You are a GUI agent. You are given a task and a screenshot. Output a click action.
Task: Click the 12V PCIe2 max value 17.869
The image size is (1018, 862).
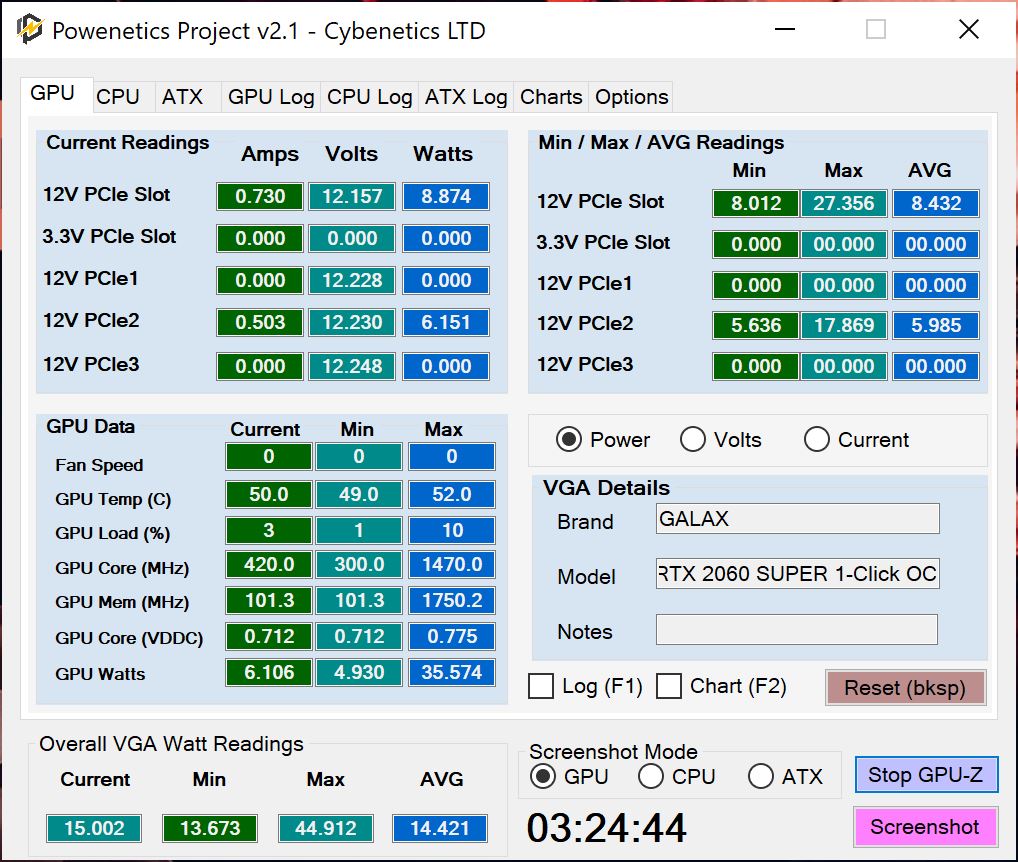844,325
